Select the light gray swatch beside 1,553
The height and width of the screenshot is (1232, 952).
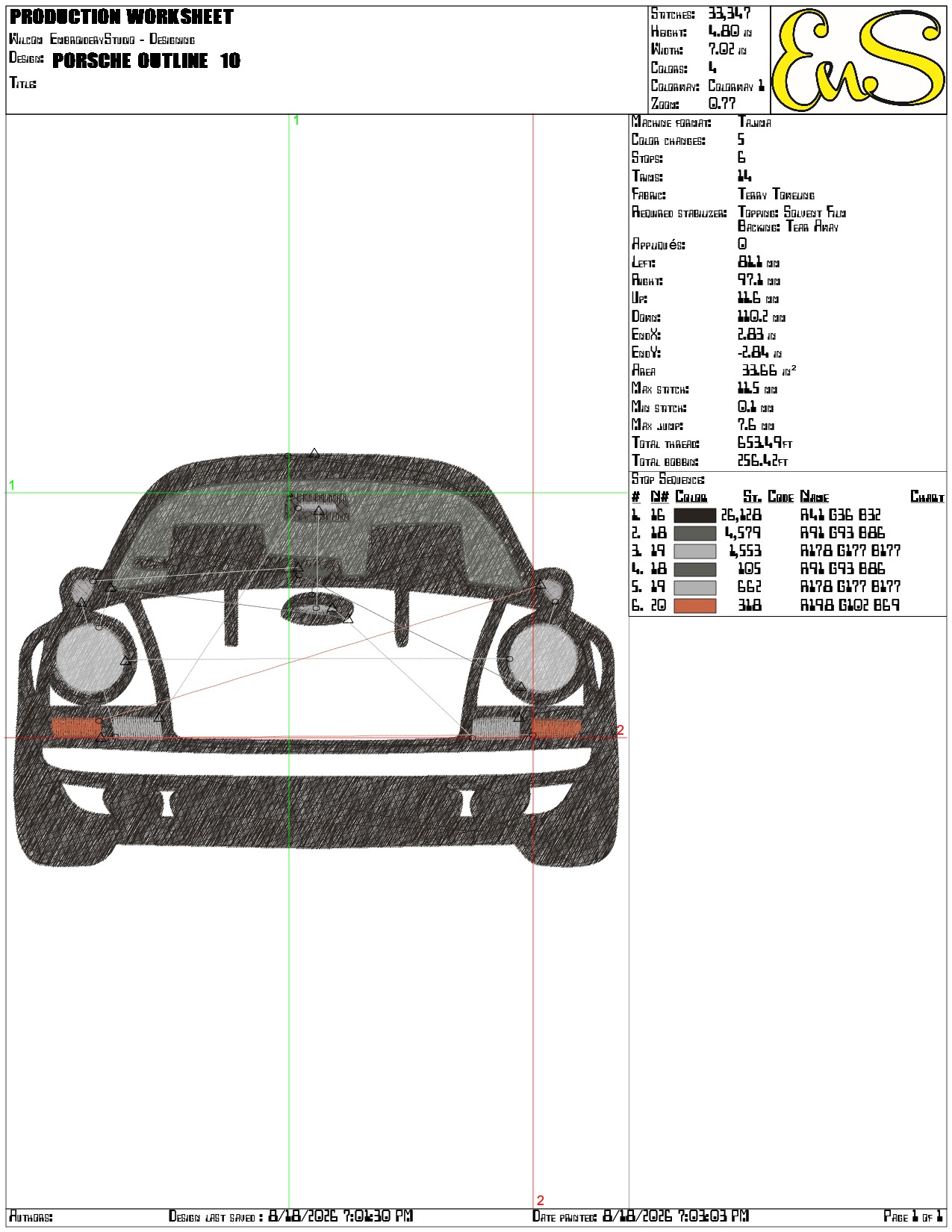tap(694, 551)
